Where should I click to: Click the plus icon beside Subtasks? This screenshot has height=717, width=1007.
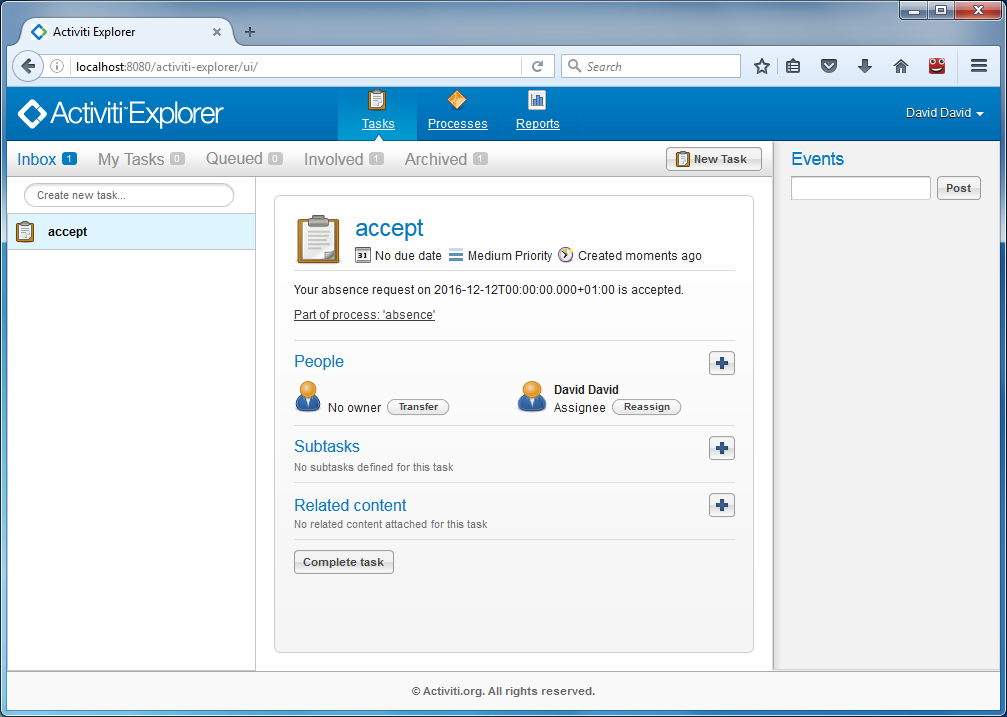722,448
